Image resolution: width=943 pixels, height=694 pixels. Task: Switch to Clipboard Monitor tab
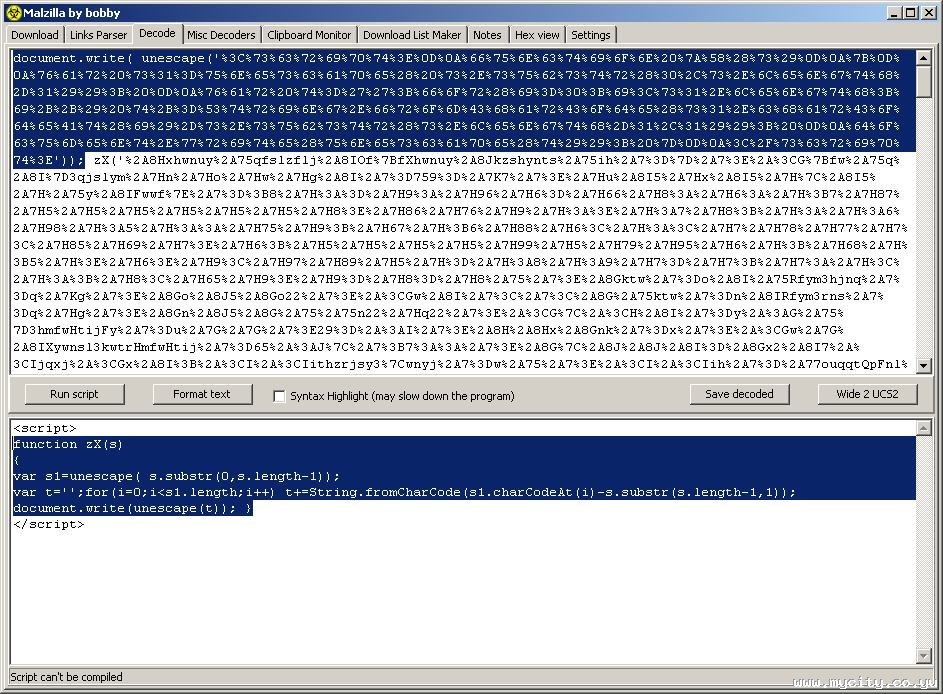(x=309, y=35)
